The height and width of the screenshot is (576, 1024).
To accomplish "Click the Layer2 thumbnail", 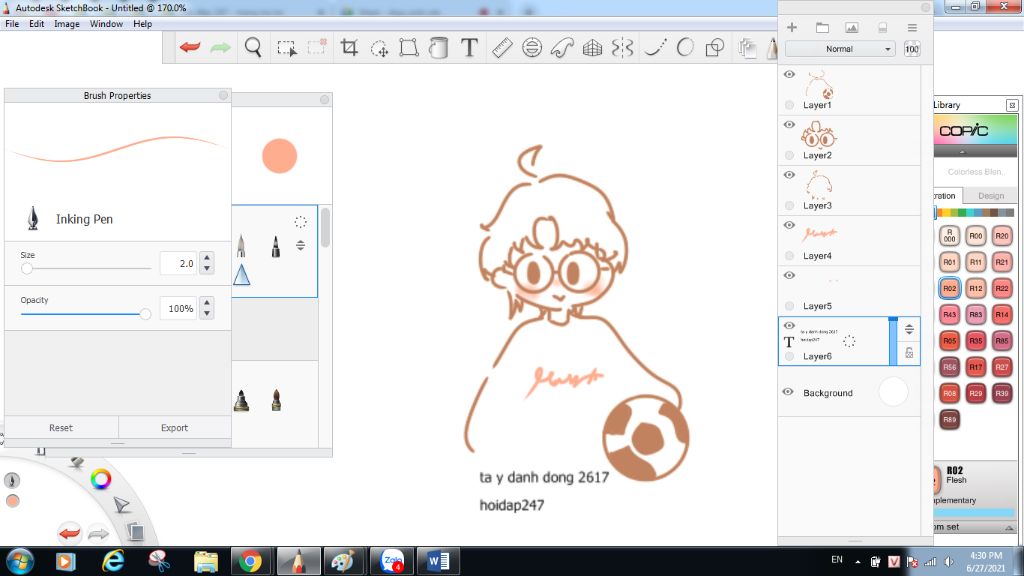I will click(819, 135).
